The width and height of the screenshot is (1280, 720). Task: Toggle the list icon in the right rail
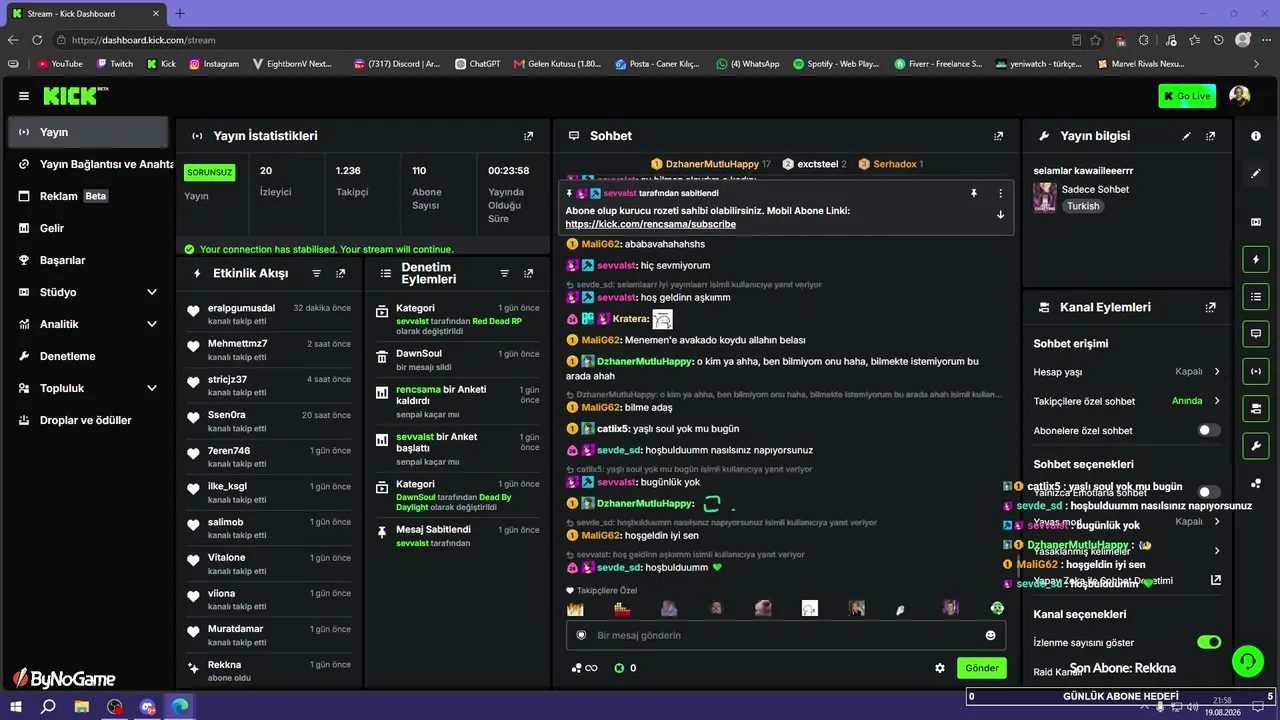coord(1256,297)
